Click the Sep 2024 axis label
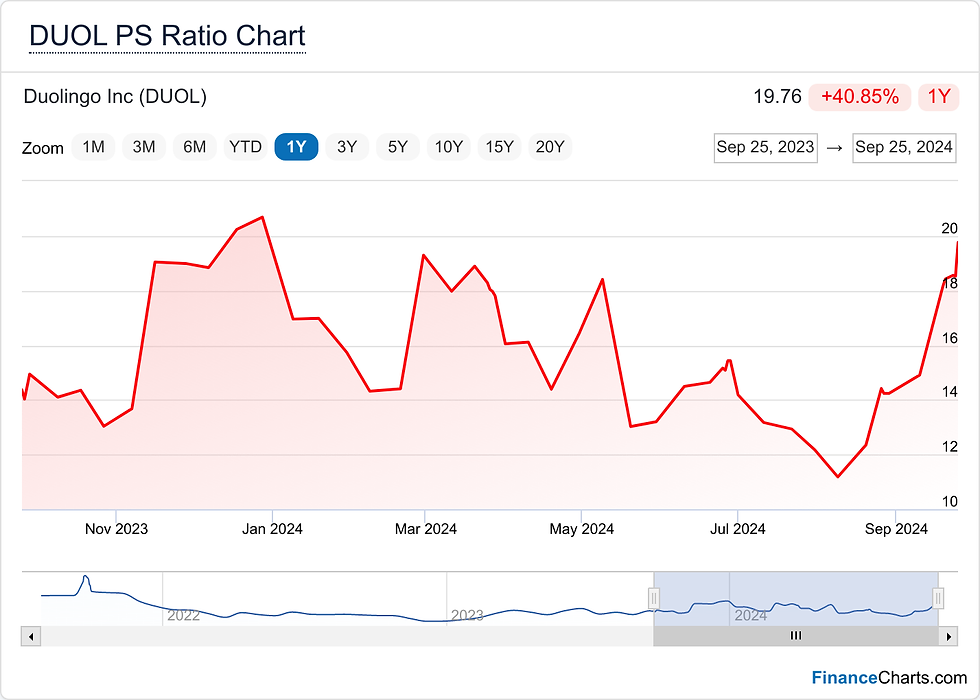 tap(896, 529)
